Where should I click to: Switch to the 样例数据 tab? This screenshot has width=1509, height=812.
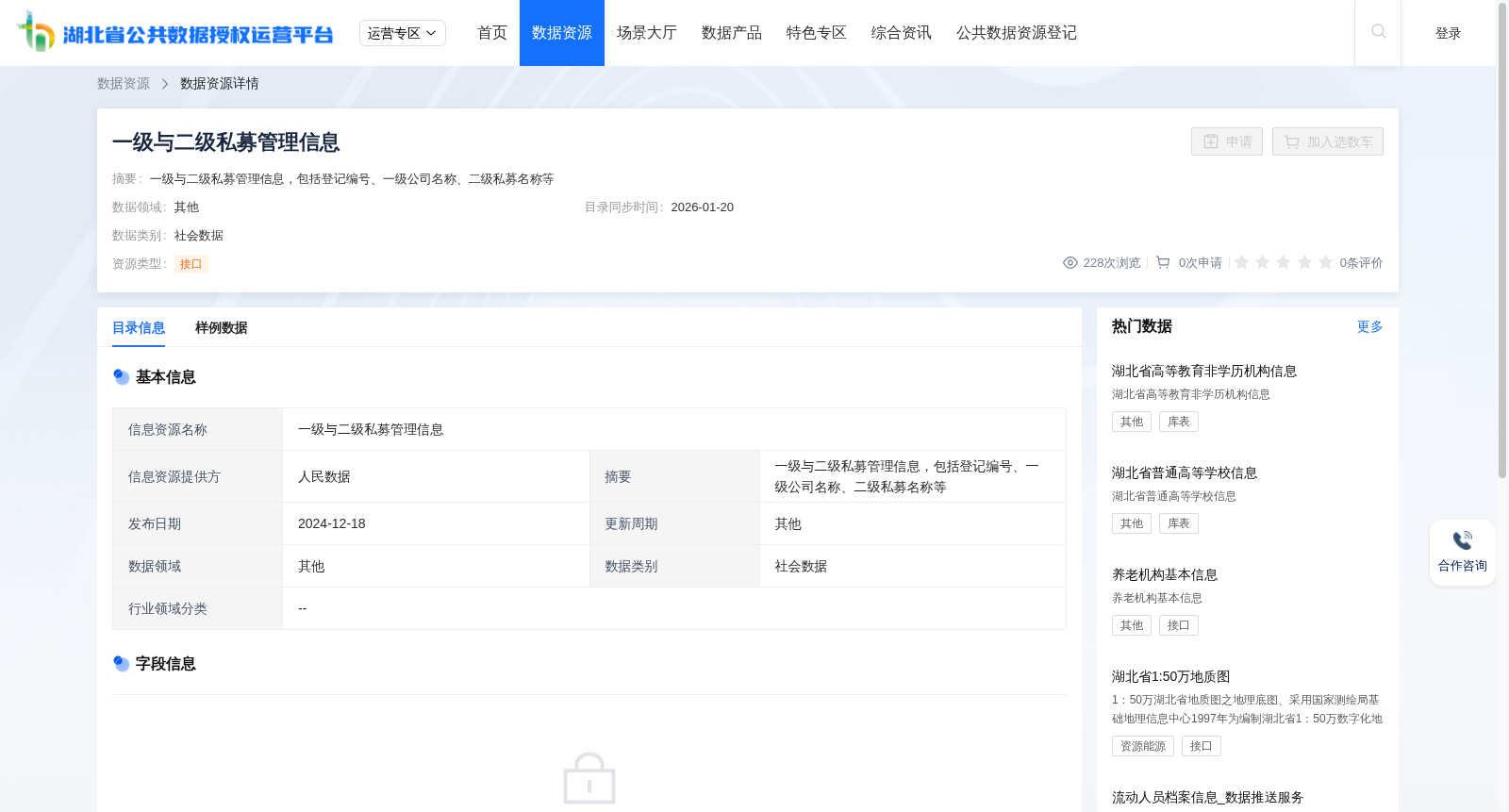tap(222, 328)
